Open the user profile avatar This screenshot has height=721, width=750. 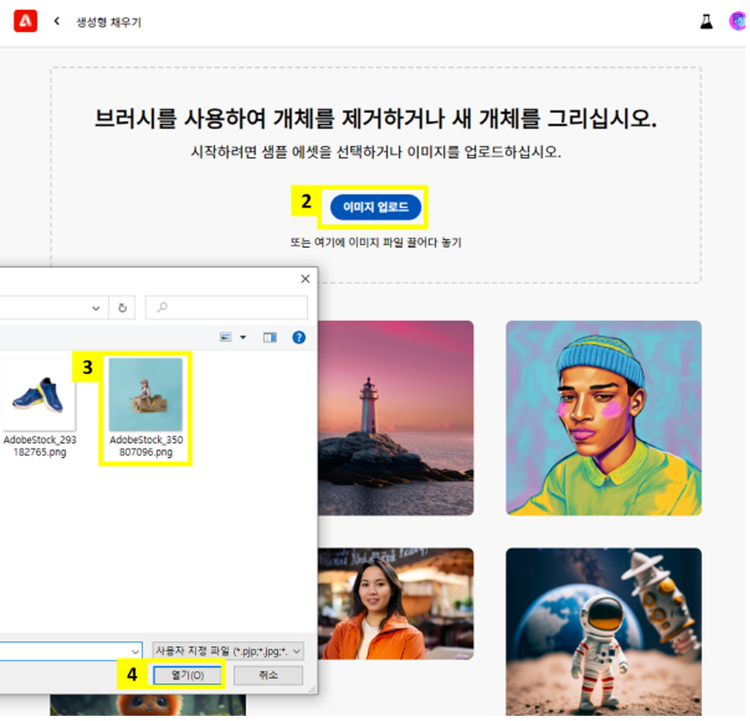(x=737, y=21)
